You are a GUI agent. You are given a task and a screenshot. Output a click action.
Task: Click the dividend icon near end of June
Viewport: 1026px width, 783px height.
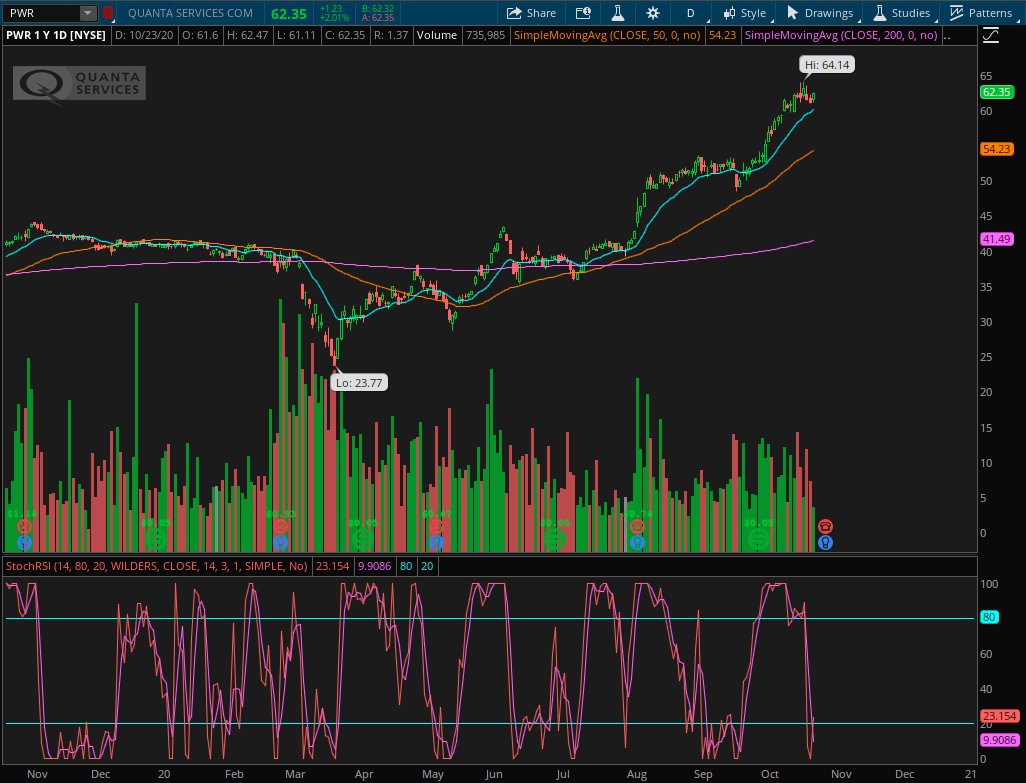click(x=554, y=540)
